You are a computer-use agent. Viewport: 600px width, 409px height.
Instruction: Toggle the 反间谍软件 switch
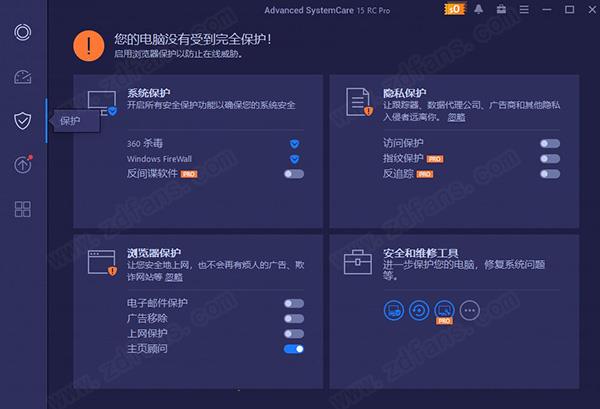(x=294, y=174)
